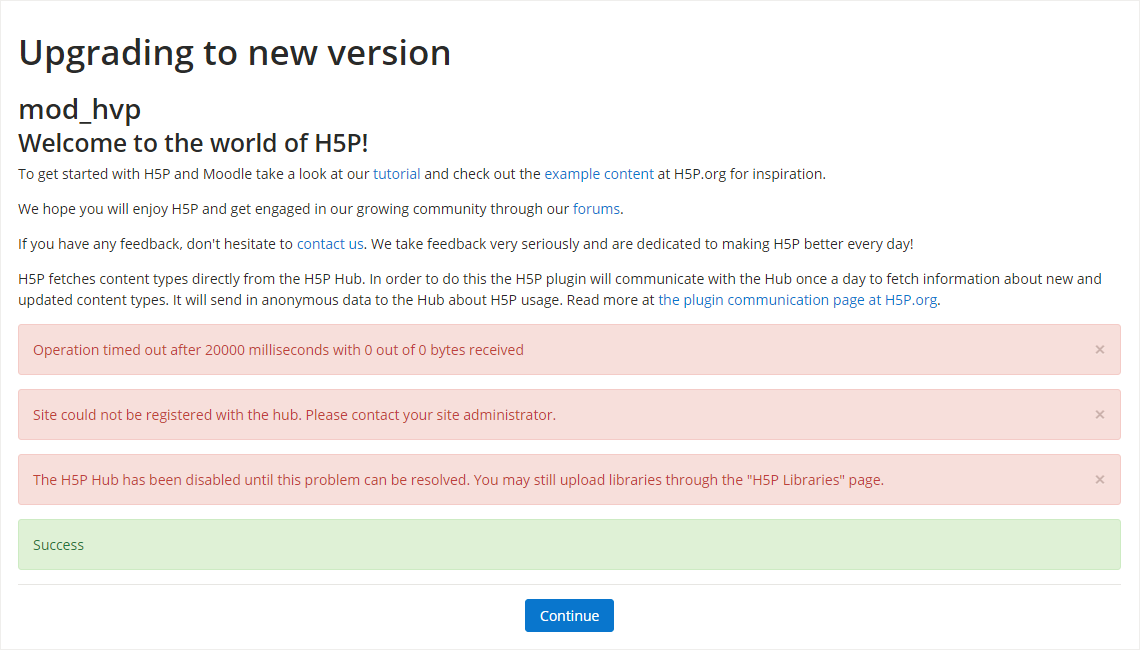This screenshot has height=650, width=1140.
Task: Visit the H5P community forums
Action: pyautogui.click(x=596, y=208)
